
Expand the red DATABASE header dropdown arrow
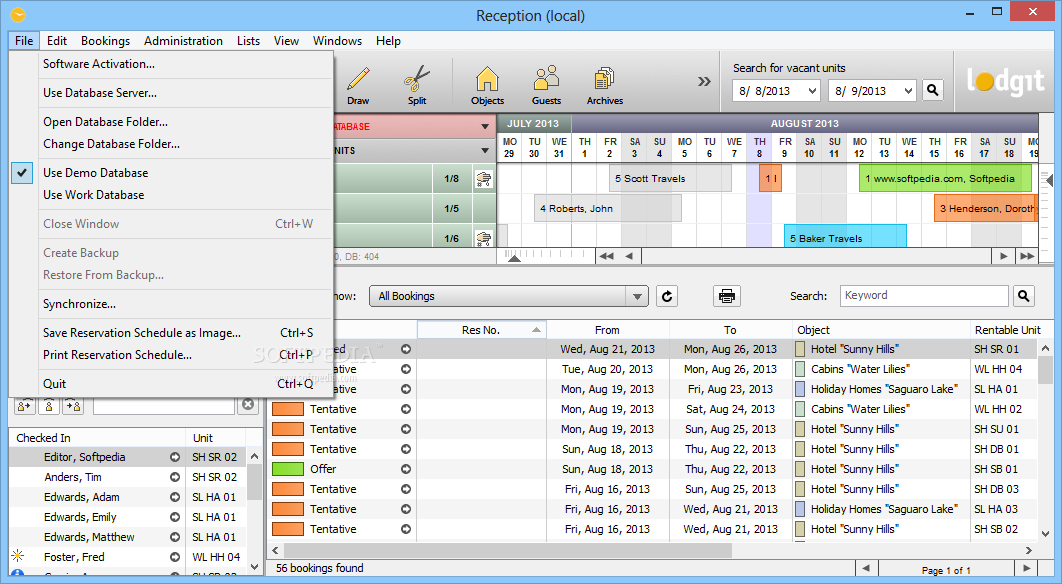[x=485, y=127]
